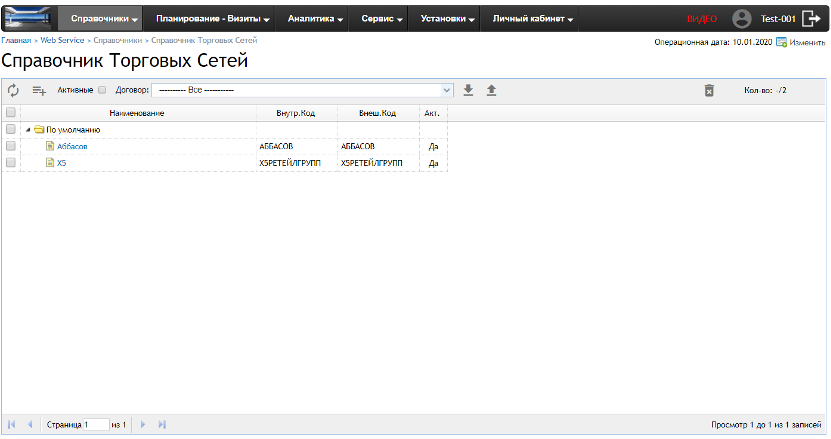Click the Кол-во counter text
831x439 pixels.
(x=765, y=90)
